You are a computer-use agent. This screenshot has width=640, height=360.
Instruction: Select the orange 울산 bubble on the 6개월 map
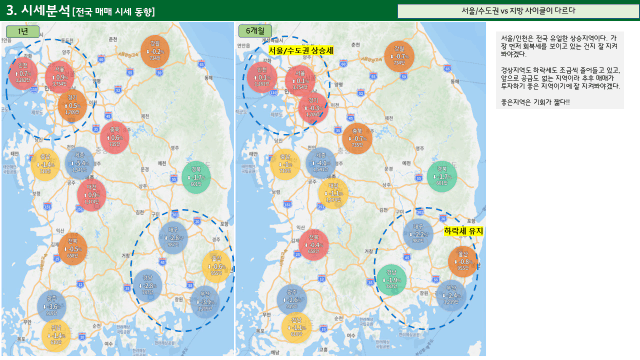pos(462,262)
